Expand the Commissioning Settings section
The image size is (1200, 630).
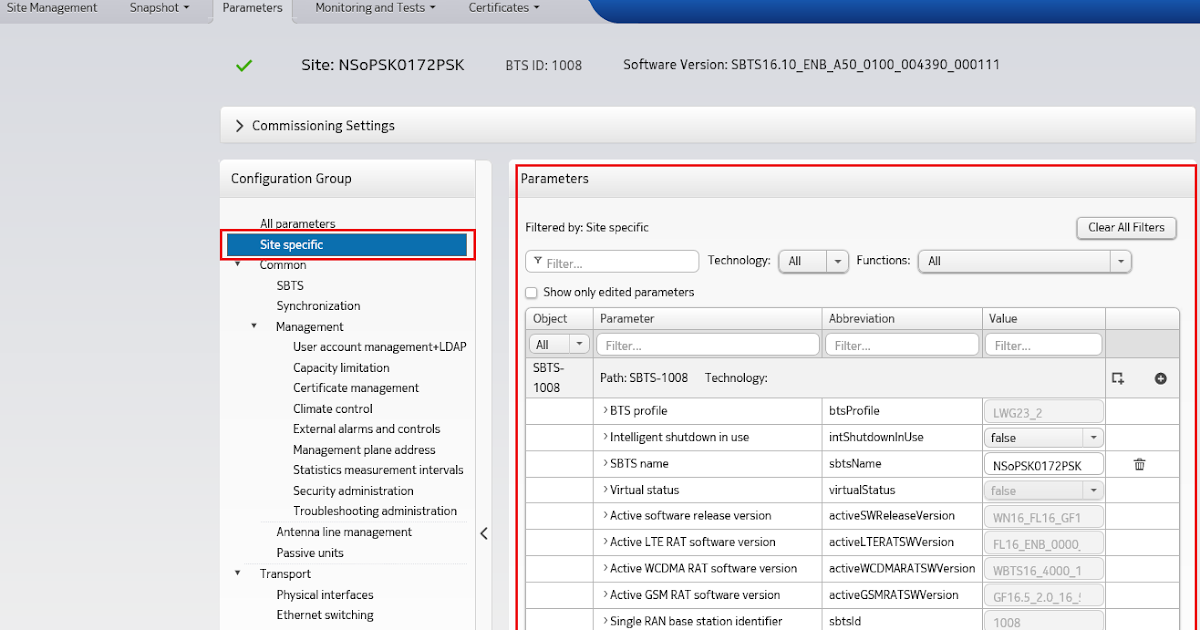239,125
